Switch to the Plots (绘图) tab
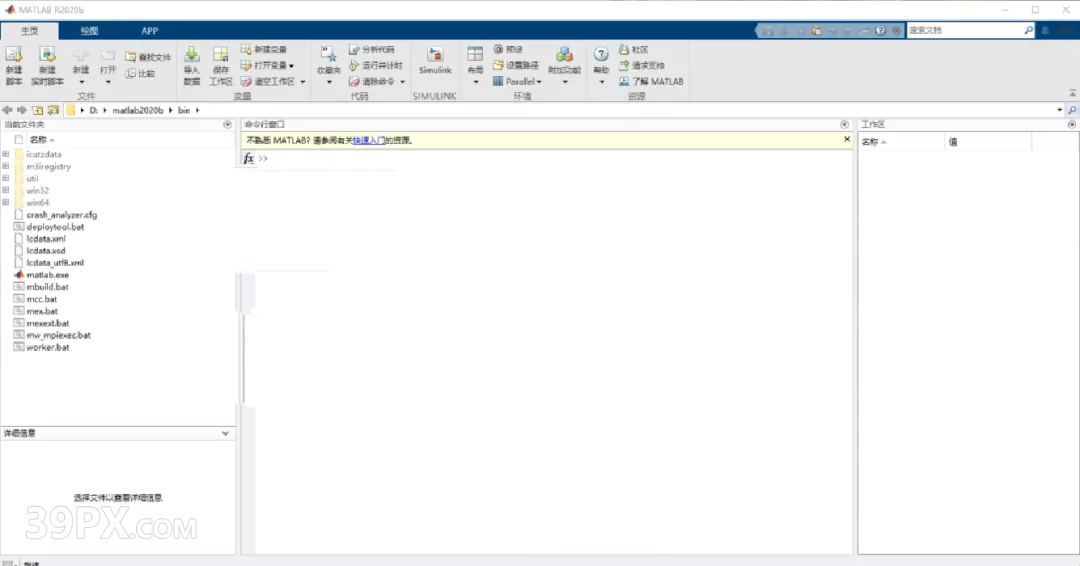Viewport: 1080px width, 566px height. tap(89, 31)
